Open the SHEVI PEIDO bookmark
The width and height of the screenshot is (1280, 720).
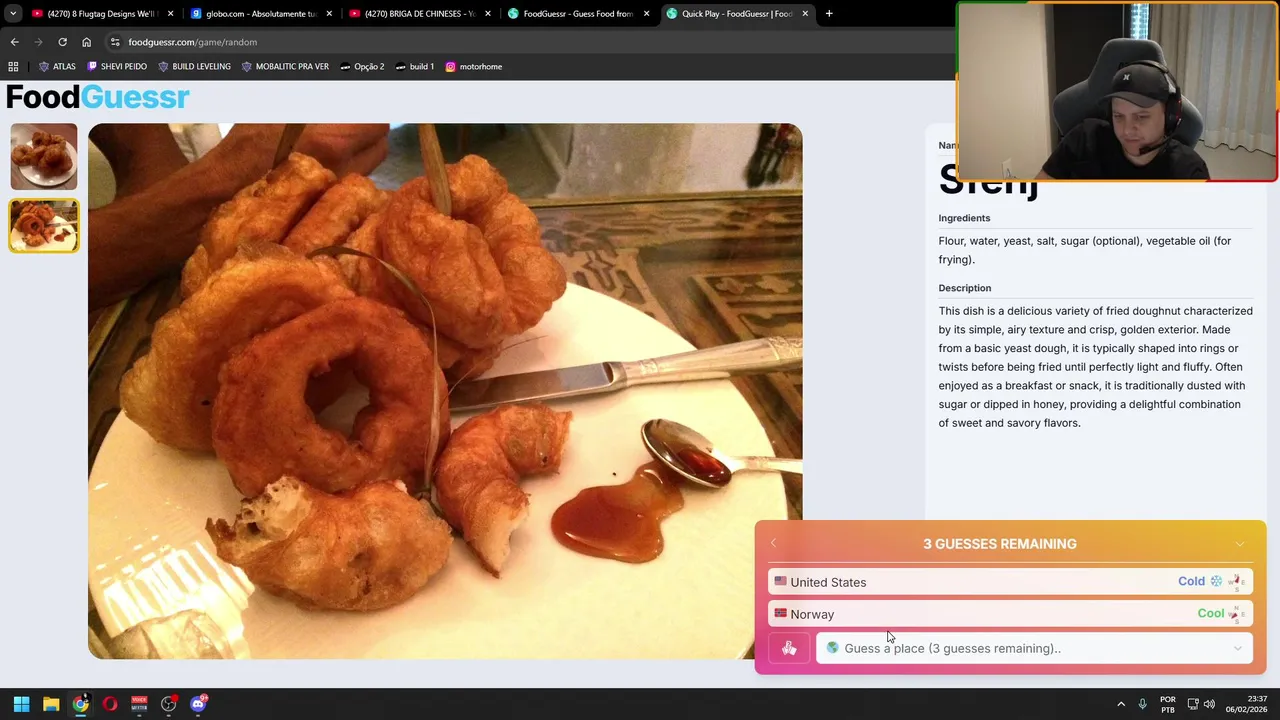pos(117,66)
